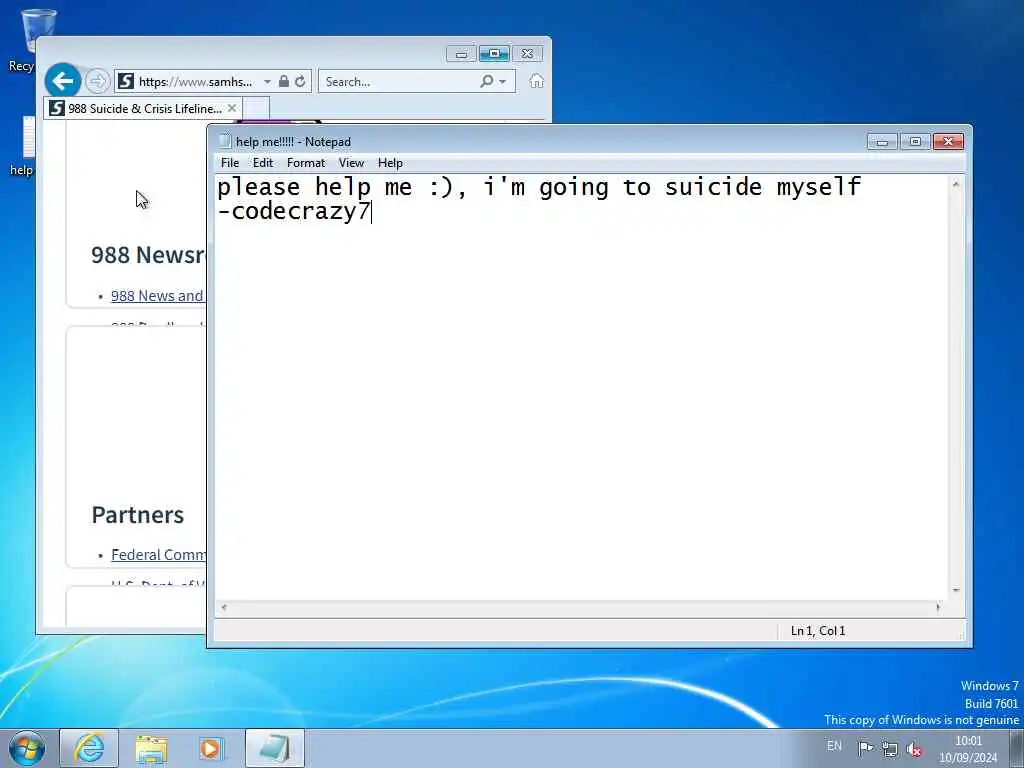Click the magnifier search icon
This screenshot has width=1024, height=768.
point(487,82)
